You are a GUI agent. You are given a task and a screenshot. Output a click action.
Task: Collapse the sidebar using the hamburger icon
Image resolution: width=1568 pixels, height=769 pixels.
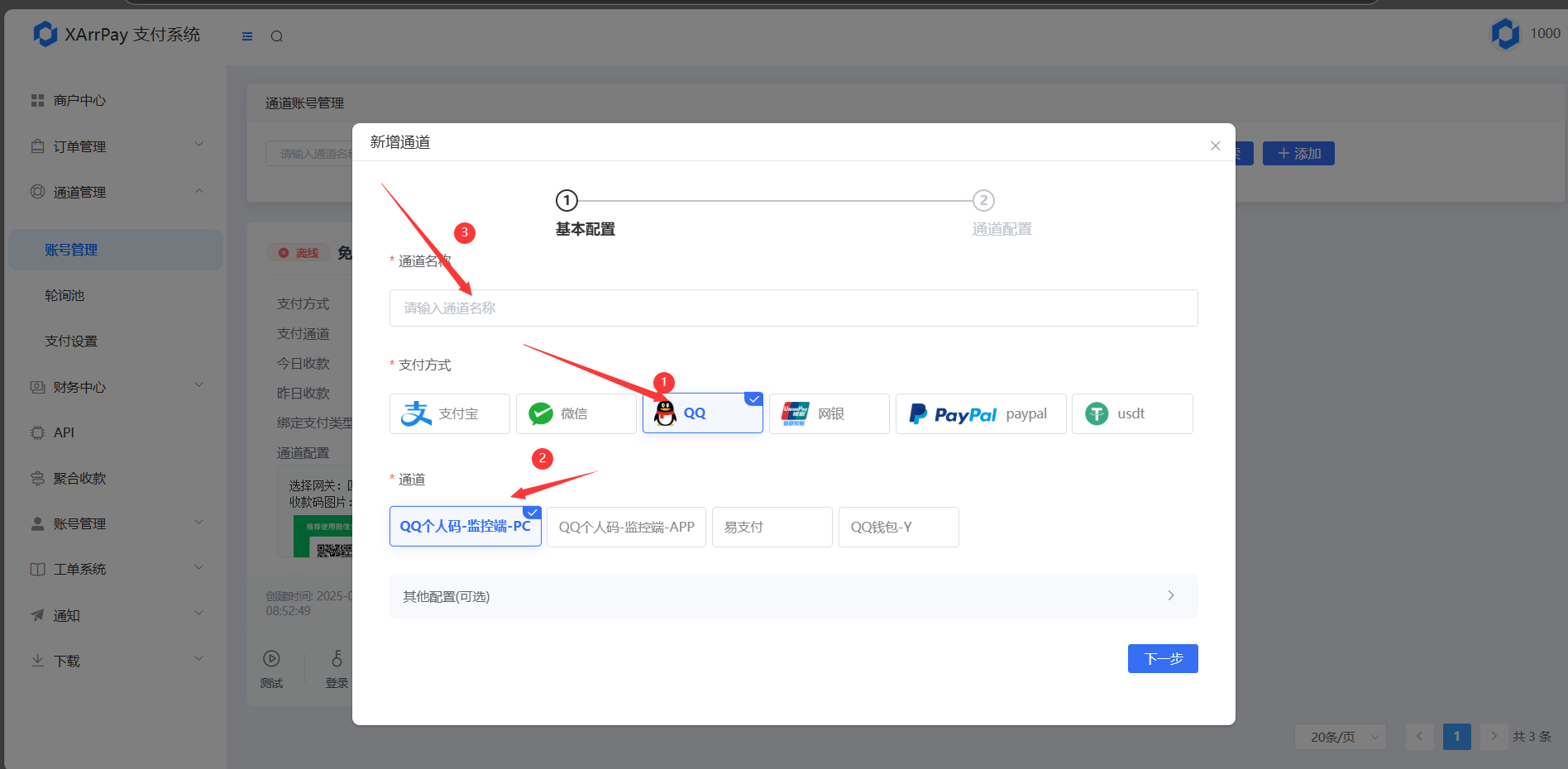point(246,36)
